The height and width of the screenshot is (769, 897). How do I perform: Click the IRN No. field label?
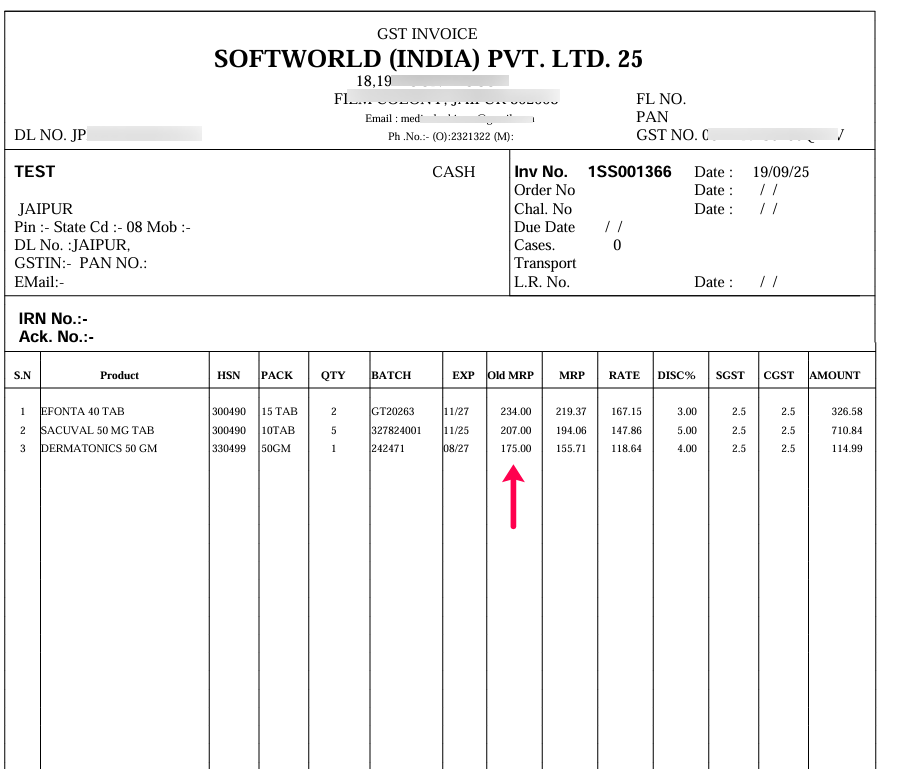(53, 319)
